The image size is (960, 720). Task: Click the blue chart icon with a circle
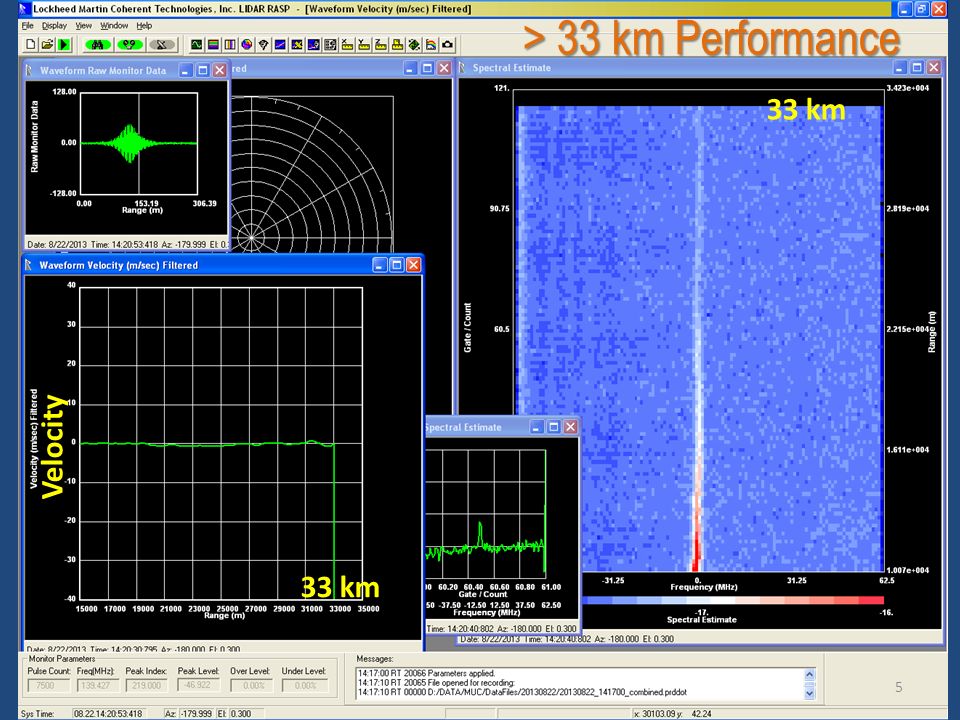(x=313, y=45)
